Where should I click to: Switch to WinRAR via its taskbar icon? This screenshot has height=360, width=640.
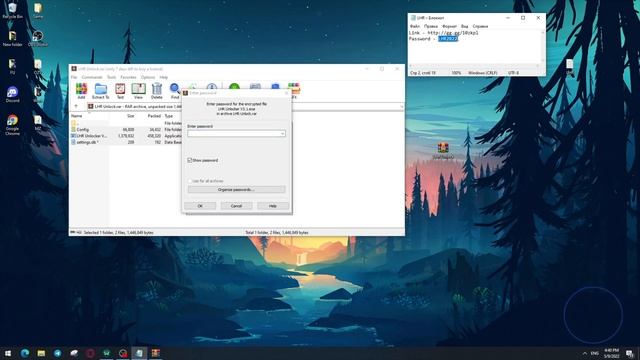156,353
